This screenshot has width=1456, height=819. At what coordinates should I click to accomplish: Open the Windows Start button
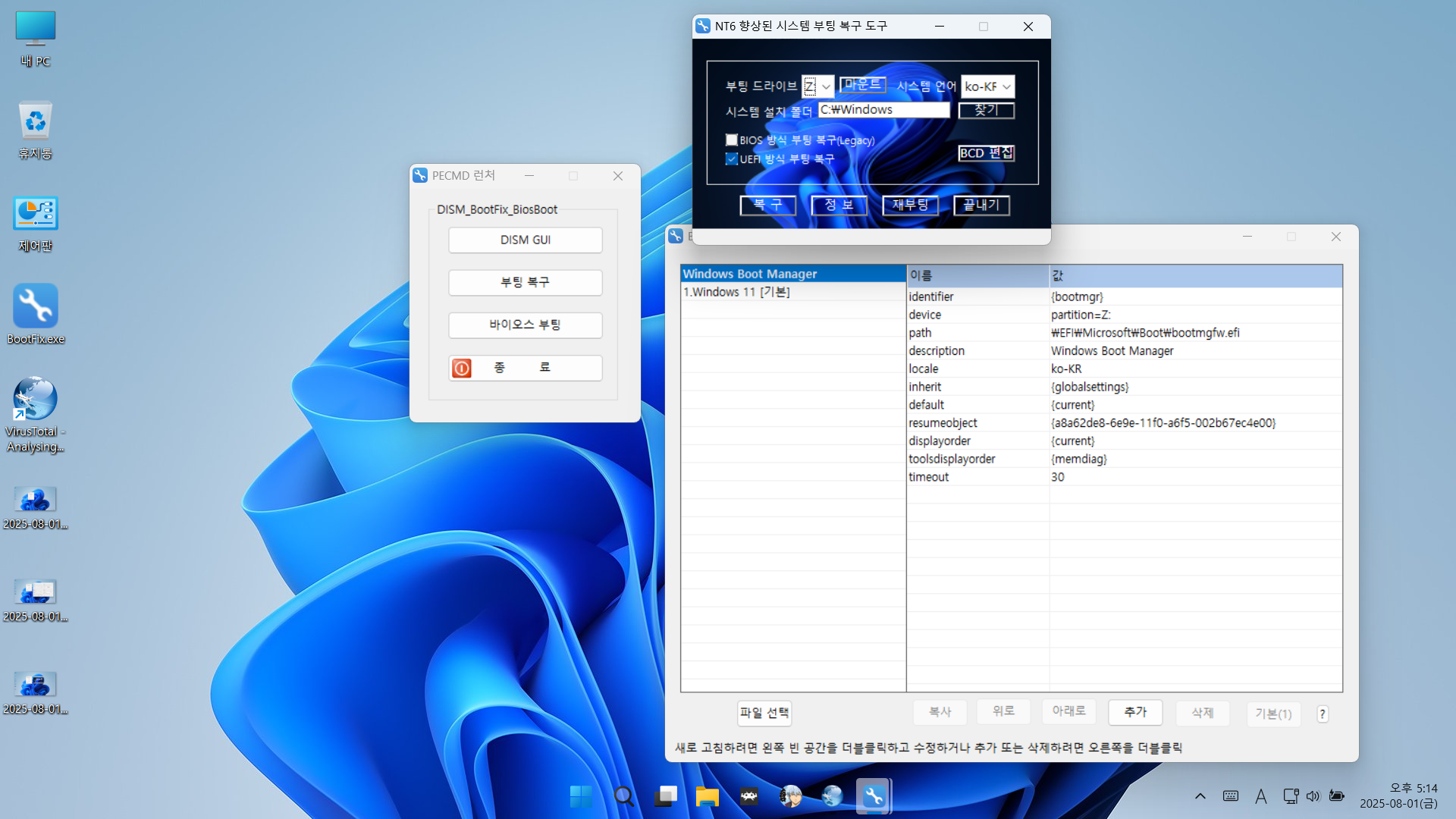click(582, 796)
